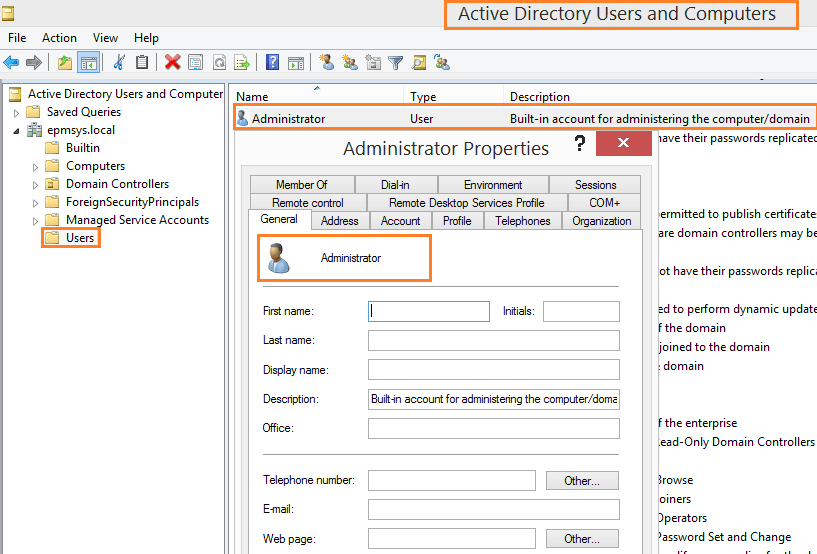Click the Back arrow in the toolbar
Viewport: 817px width, 554px height.
(x=11, y=63)
